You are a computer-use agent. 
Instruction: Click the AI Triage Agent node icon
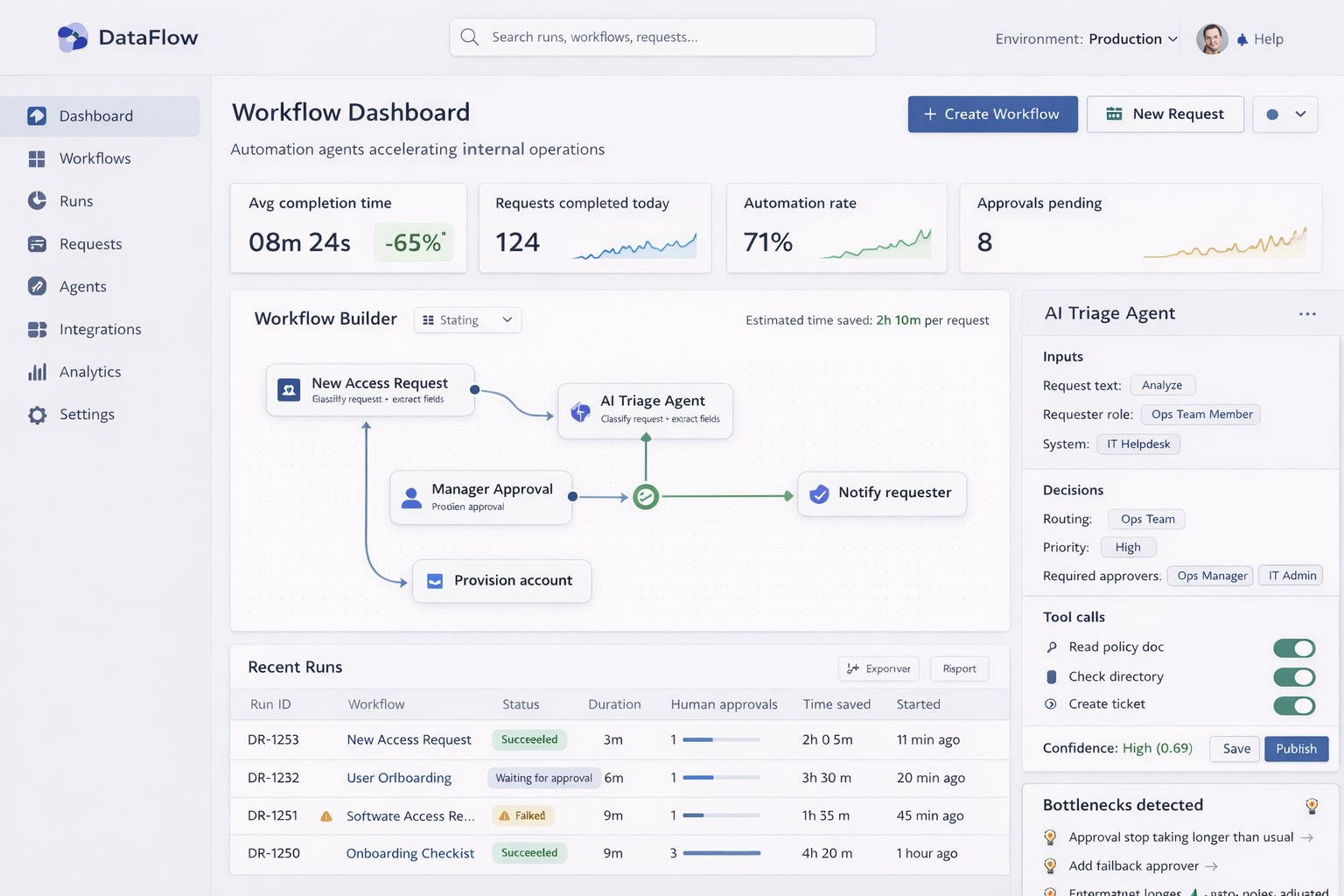(x=580, y=411)
